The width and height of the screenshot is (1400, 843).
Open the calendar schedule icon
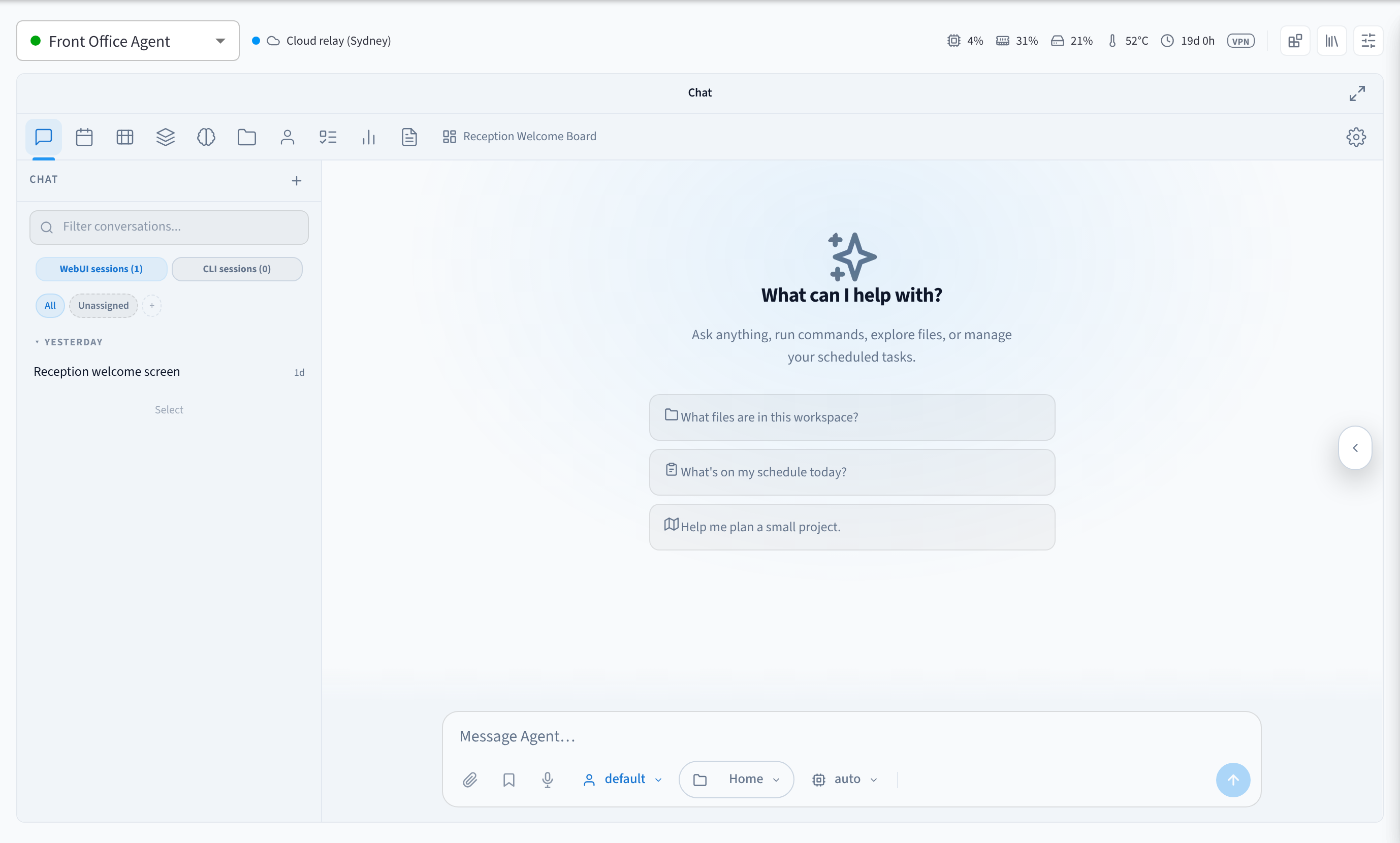(84, 137)
